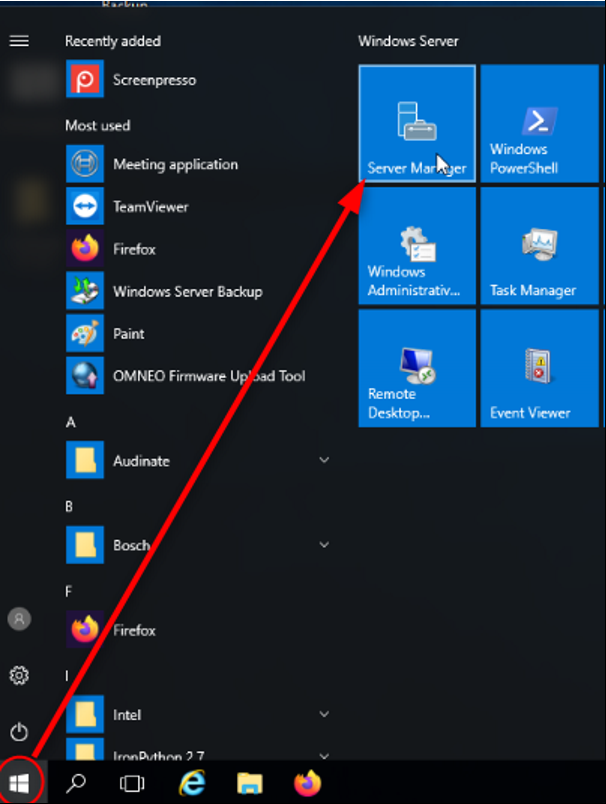
Task: Open the Windows Administrative Tools tile
Action: click(417, 246)
